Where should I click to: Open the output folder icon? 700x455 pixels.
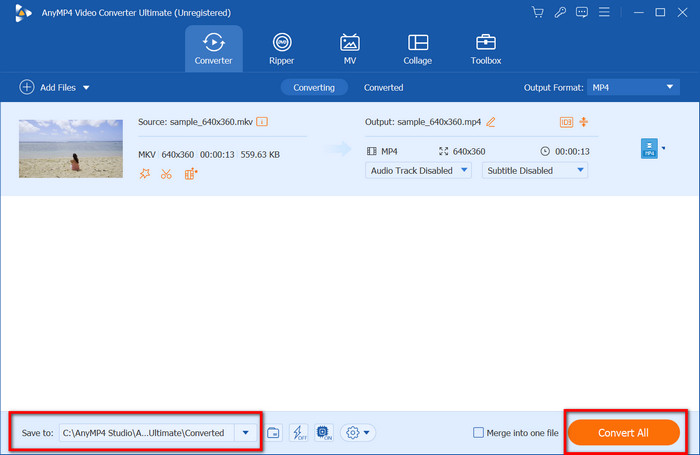[273, 433]
